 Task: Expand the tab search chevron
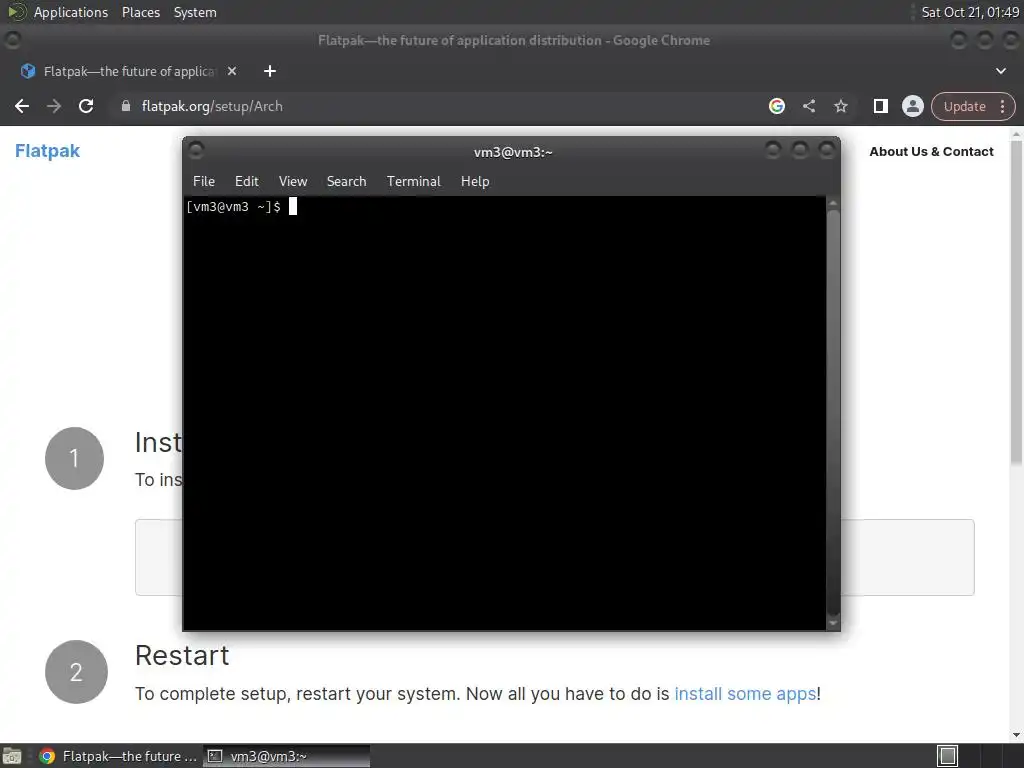(1000, 71)
